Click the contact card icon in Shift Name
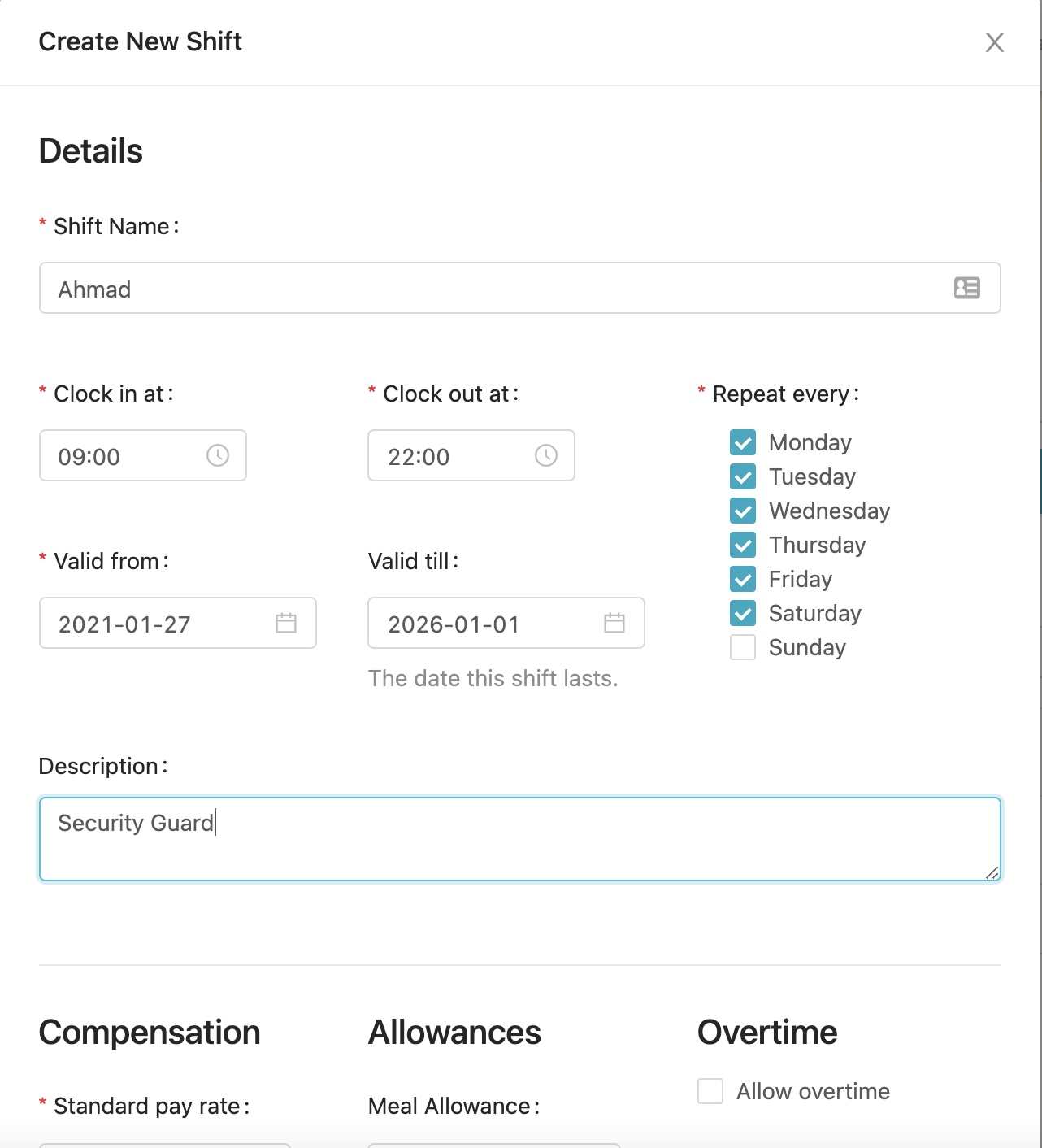The width and height of the screenshot is (1042, 1148). click(x=966, y=288)
